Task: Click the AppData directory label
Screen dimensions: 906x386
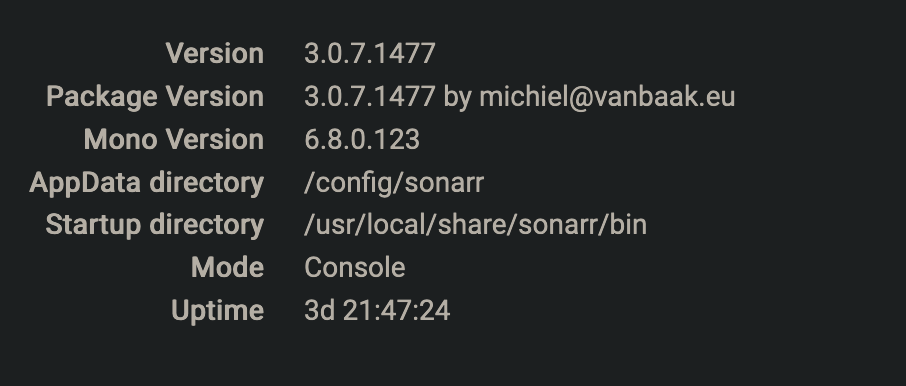Action: click(x=147, y=183)
